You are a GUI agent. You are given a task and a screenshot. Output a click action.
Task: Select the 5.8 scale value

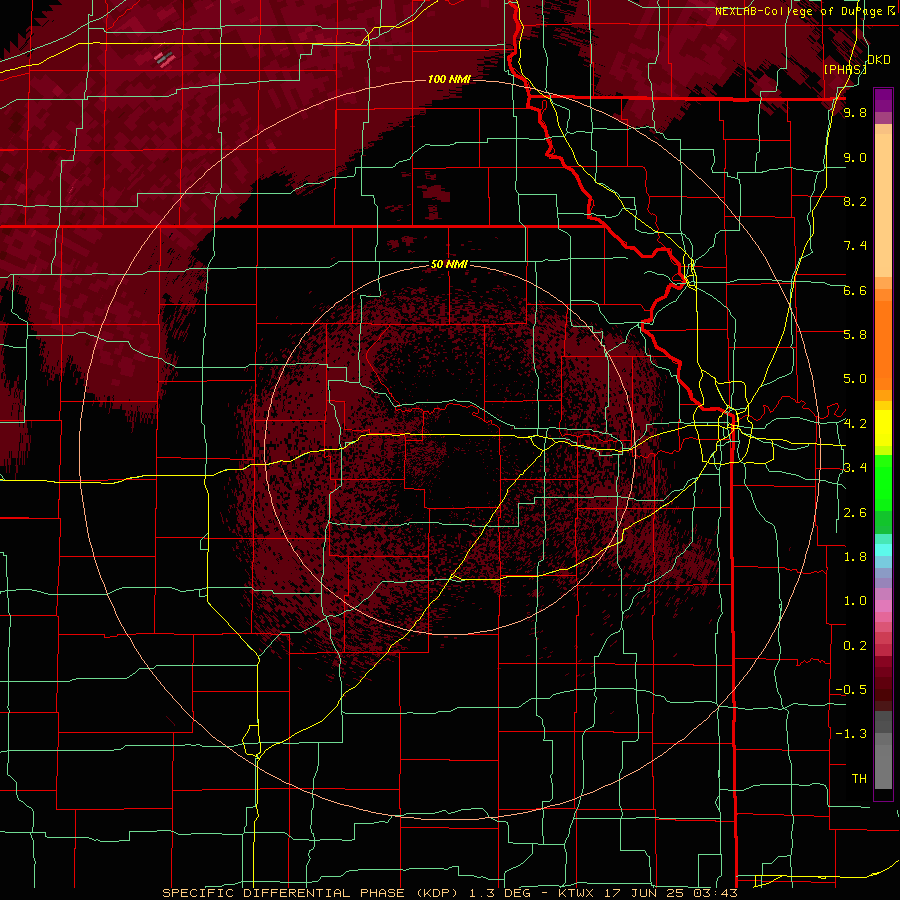pos(855,335)
